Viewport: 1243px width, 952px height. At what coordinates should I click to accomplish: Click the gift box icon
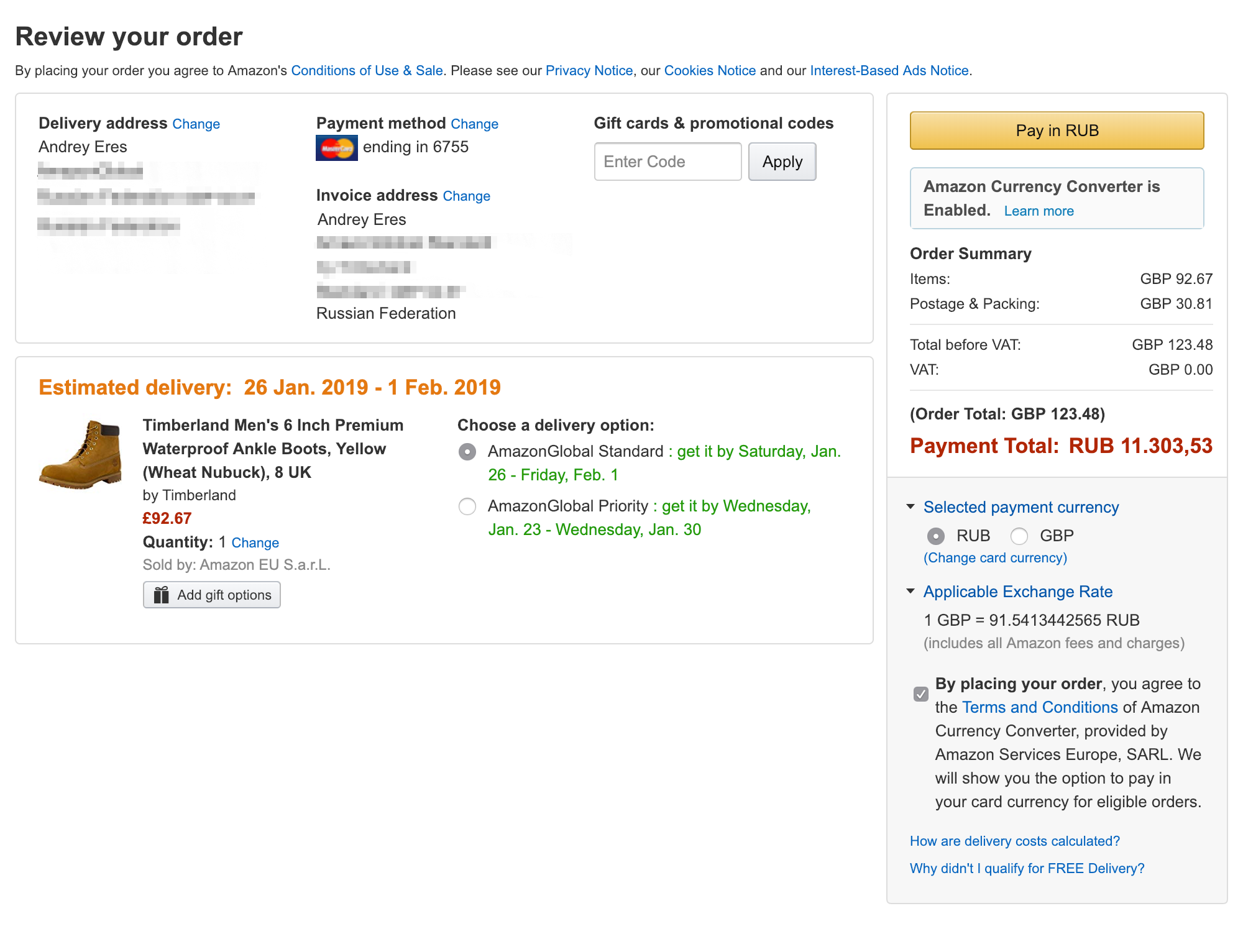[x=162, y=595]
